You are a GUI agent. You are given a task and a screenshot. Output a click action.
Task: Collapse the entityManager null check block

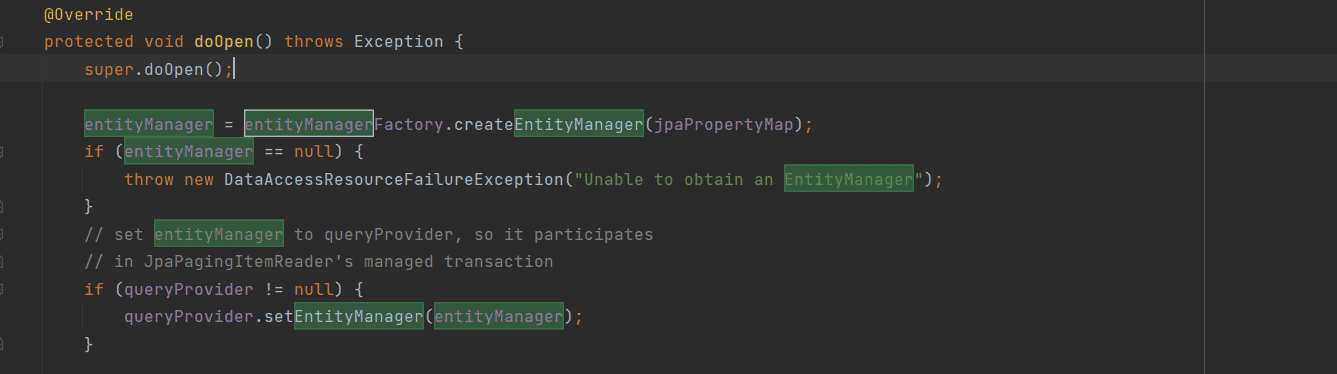coord(3,152)
